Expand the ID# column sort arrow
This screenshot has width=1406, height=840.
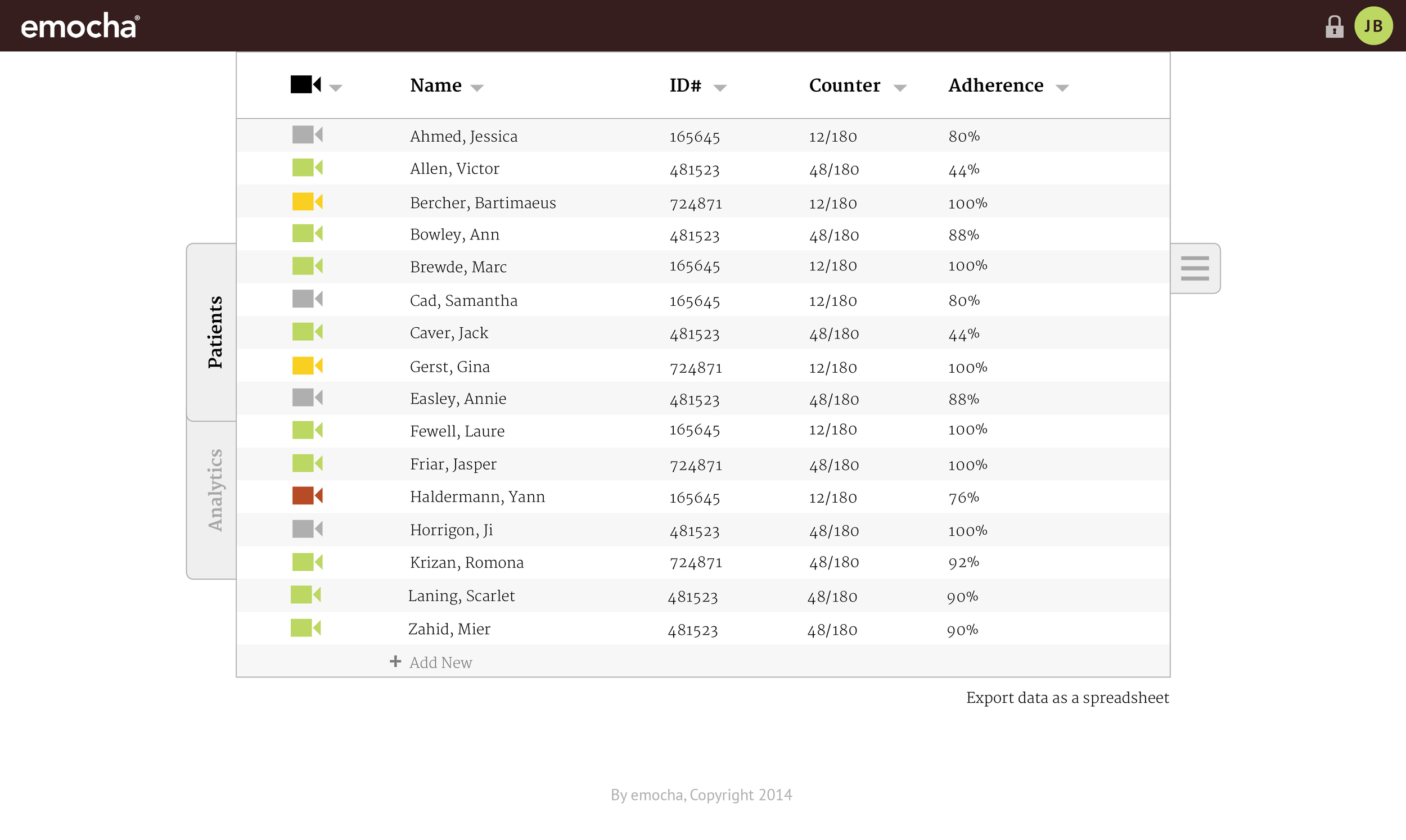pyautogui.click(x=720, y=88)
